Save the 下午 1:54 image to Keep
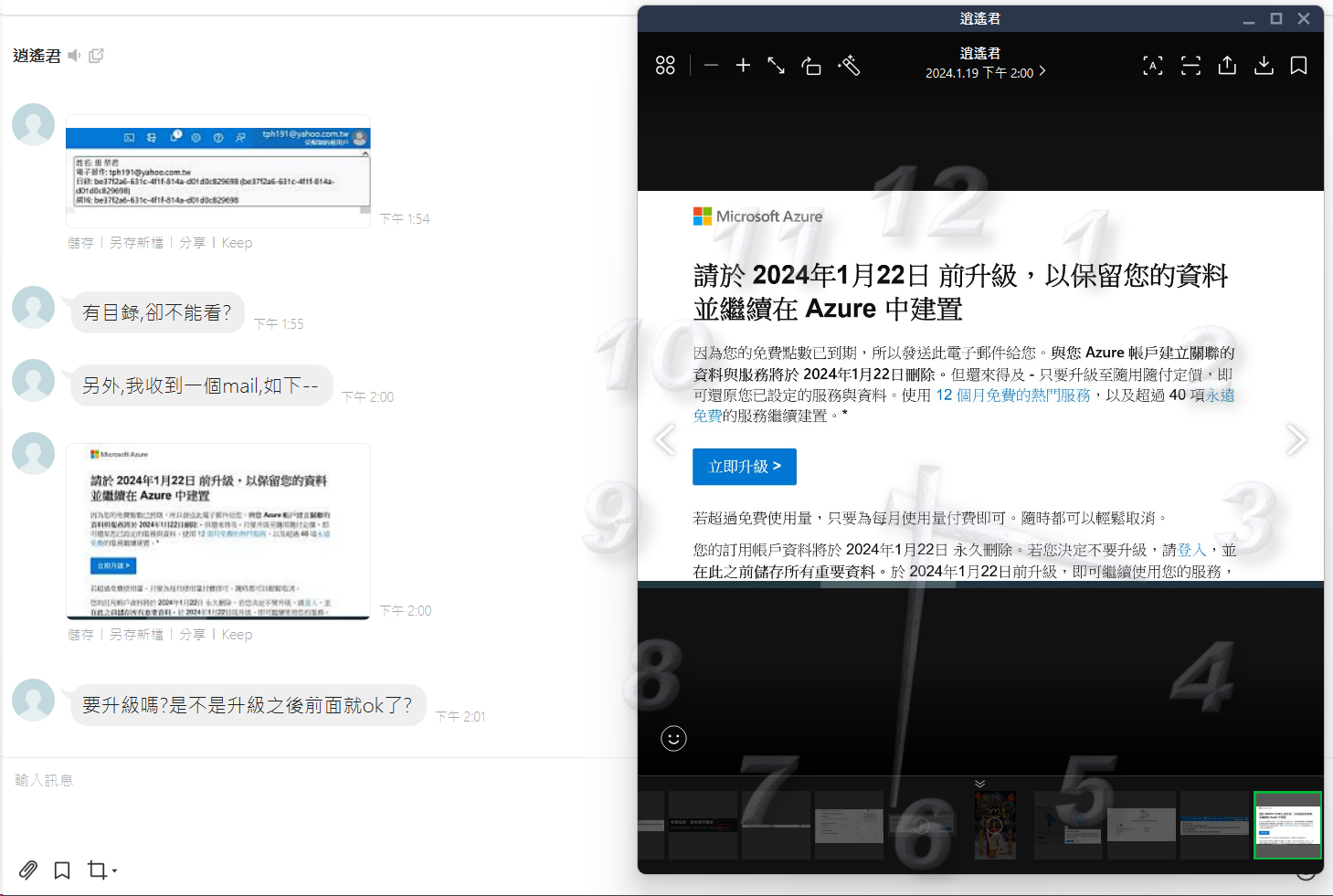This screenshot has height=896, width=1333. tap(237, 243)
